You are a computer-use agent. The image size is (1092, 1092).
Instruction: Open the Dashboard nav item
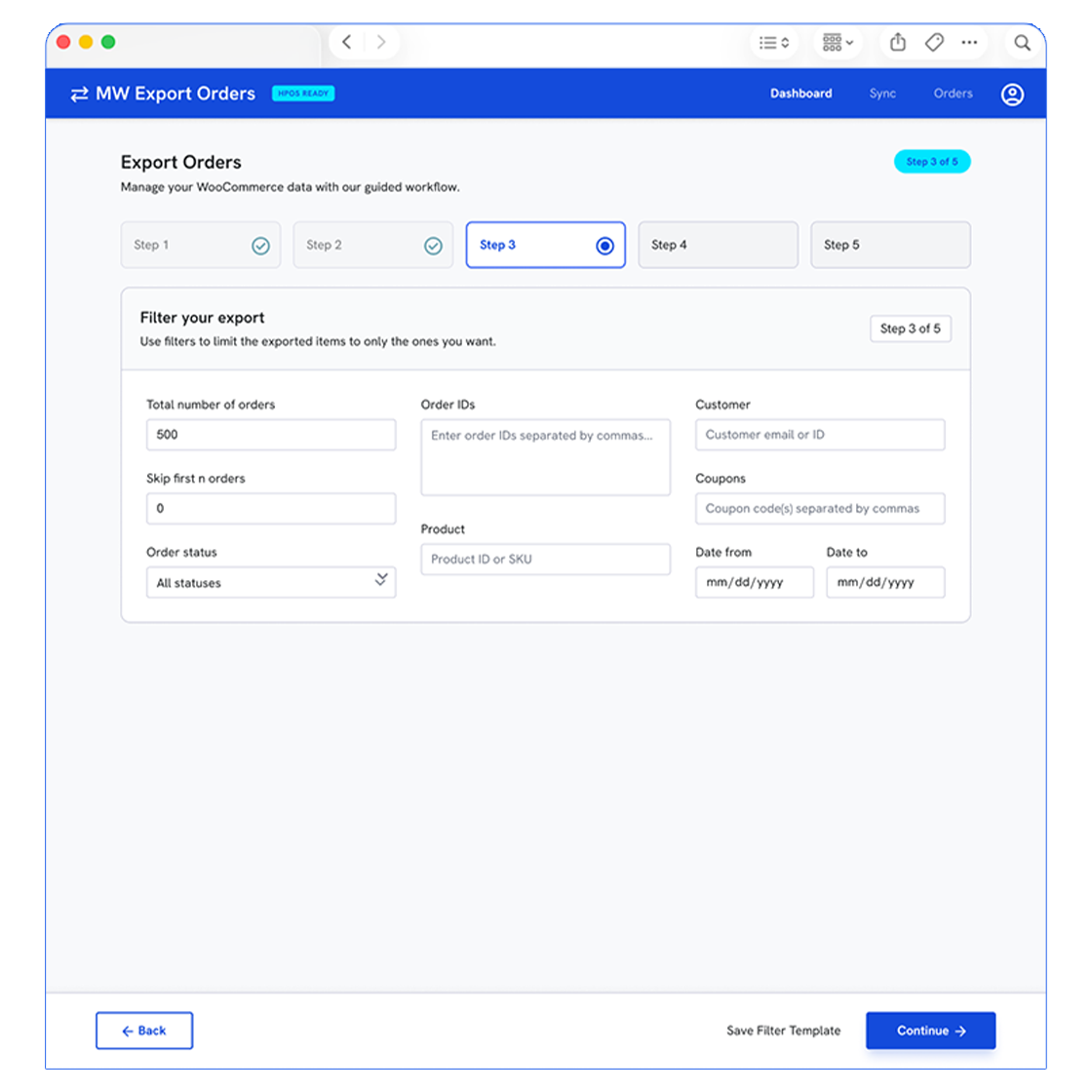(x=800, y=94)
